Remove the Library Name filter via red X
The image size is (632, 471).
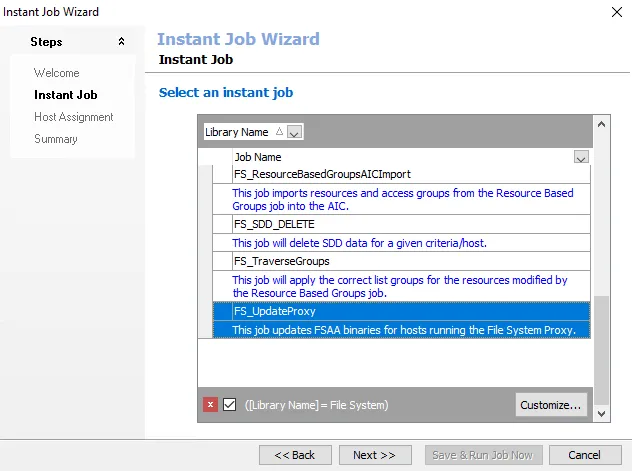click(x=210, y=404)
